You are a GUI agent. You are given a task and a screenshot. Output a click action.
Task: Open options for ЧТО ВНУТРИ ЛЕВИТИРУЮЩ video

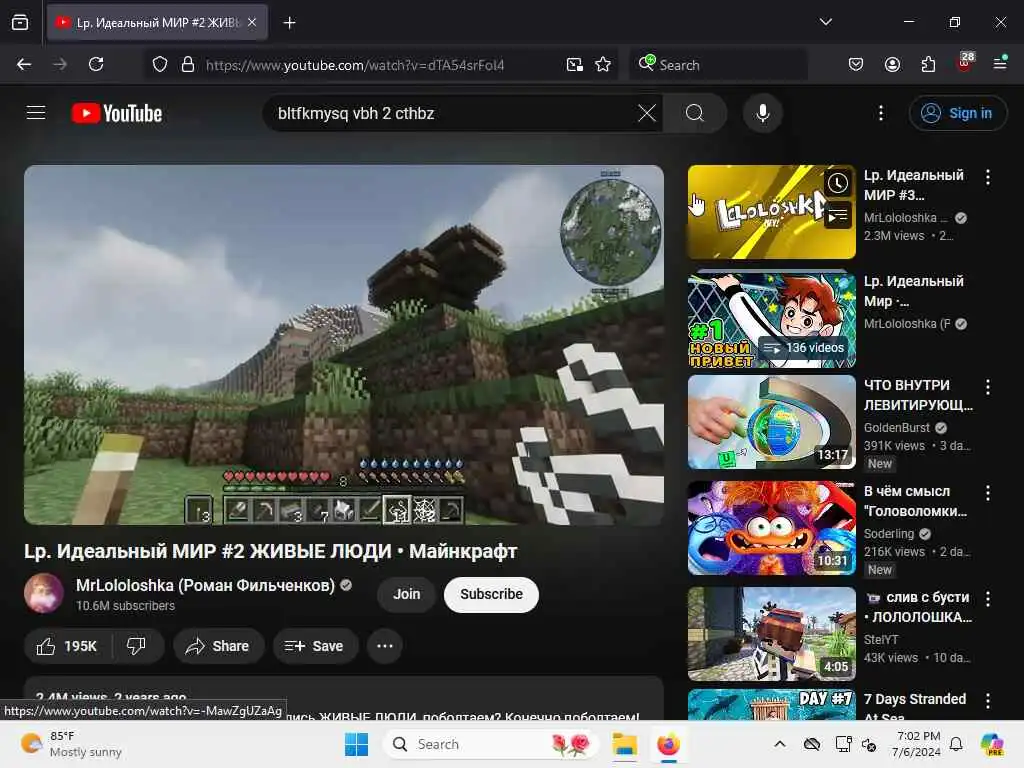(x=987, y=387)
